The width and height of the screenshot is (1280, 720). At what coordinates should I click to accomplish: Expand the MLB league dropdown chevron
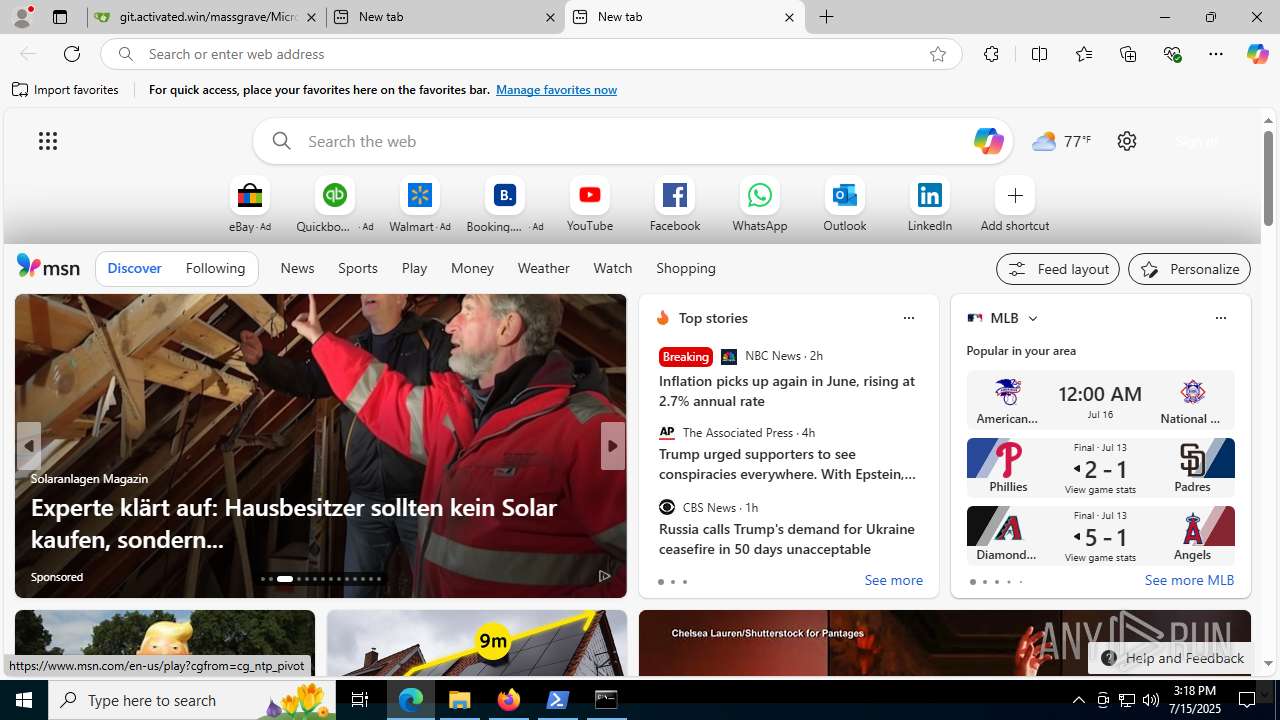pyautogui.click(x=1033, y=318)
